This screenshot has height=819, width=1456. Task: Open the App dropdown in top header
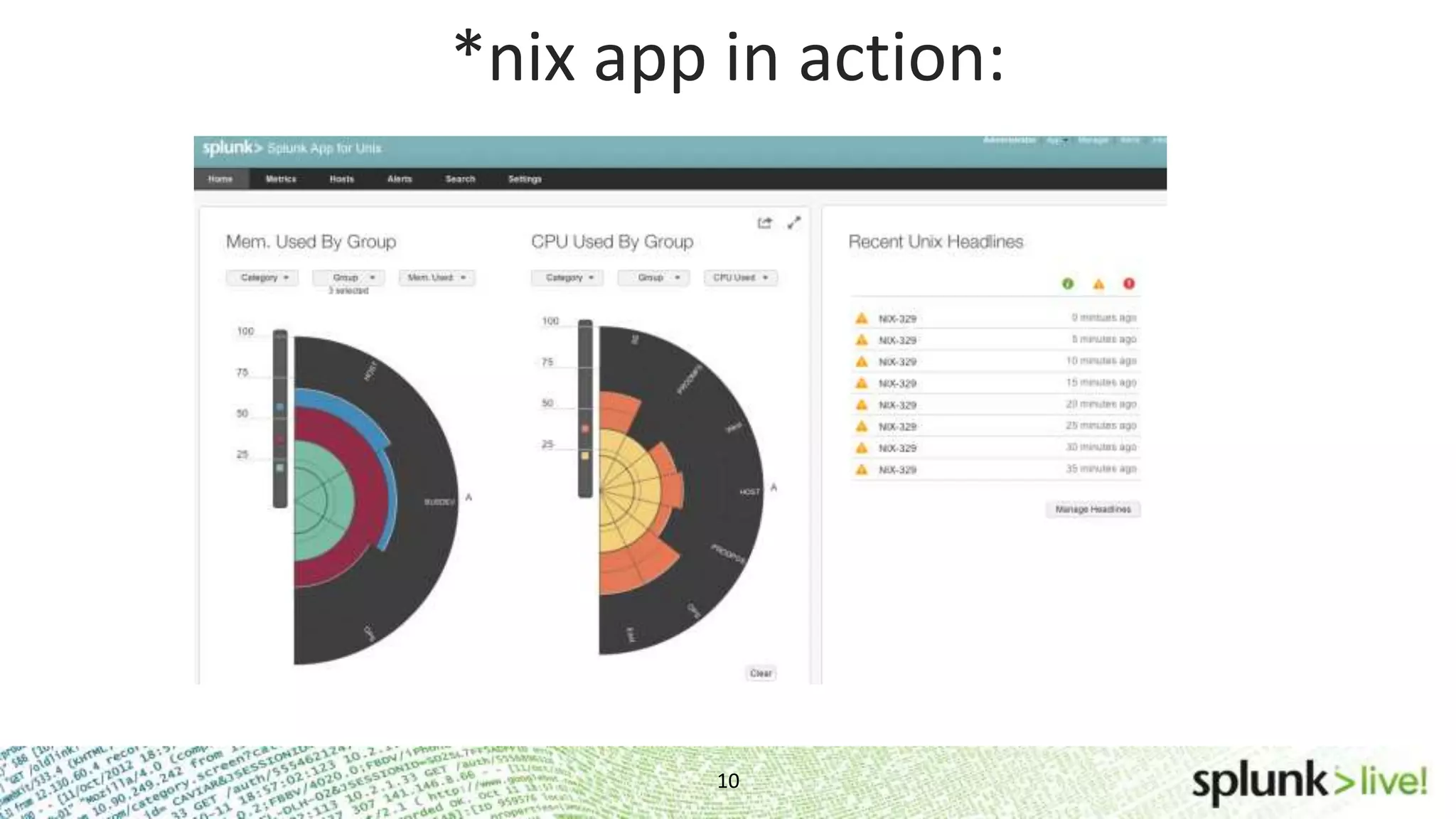pyautogui.click(x=1057, y=140)
